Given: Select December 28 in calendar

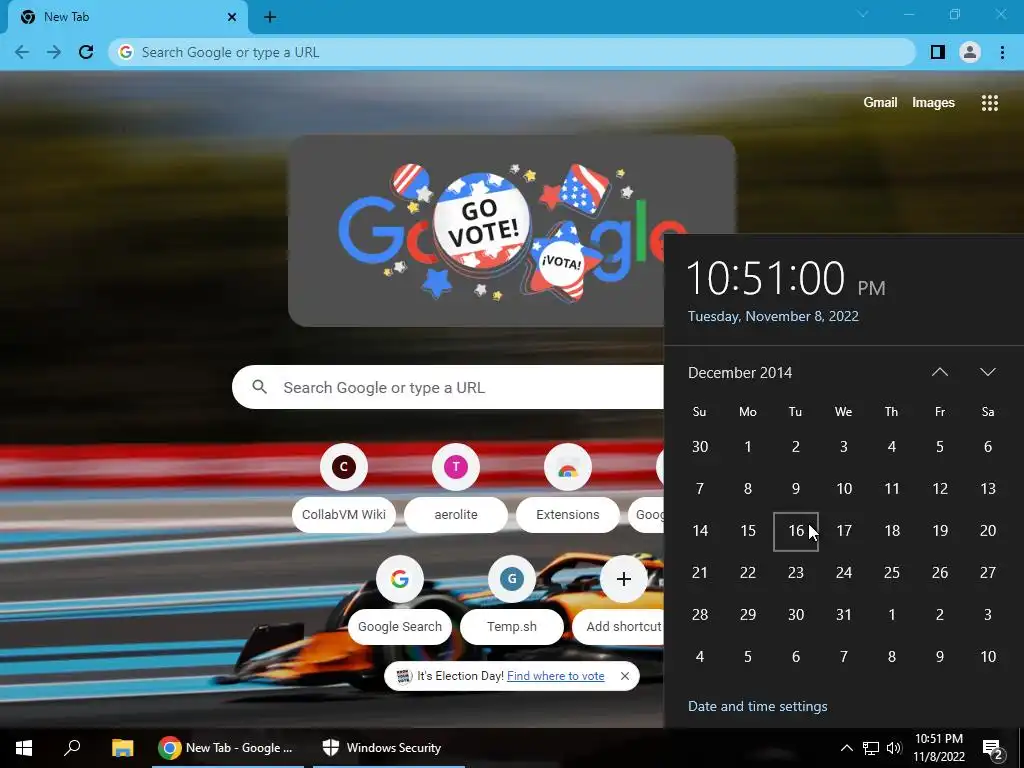Looking at the screenshot, I should click(699, 615).
